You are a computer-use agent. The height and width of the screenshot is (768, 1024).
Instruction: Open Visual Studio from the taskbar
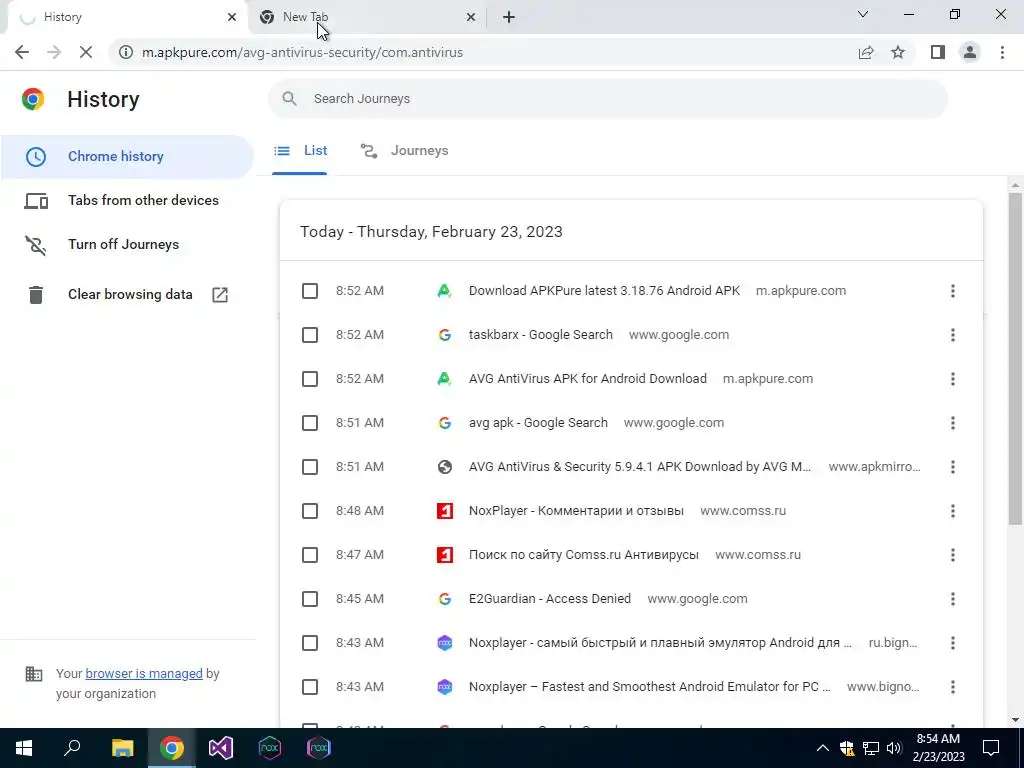pos(221,748)
